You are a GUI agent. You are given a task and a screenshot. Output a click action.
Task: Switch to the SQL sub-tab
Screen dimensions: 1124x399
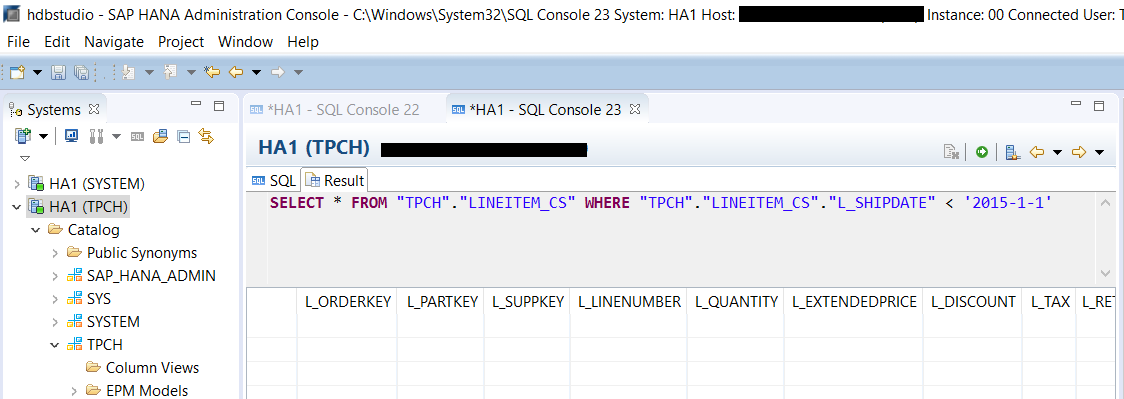273,181
